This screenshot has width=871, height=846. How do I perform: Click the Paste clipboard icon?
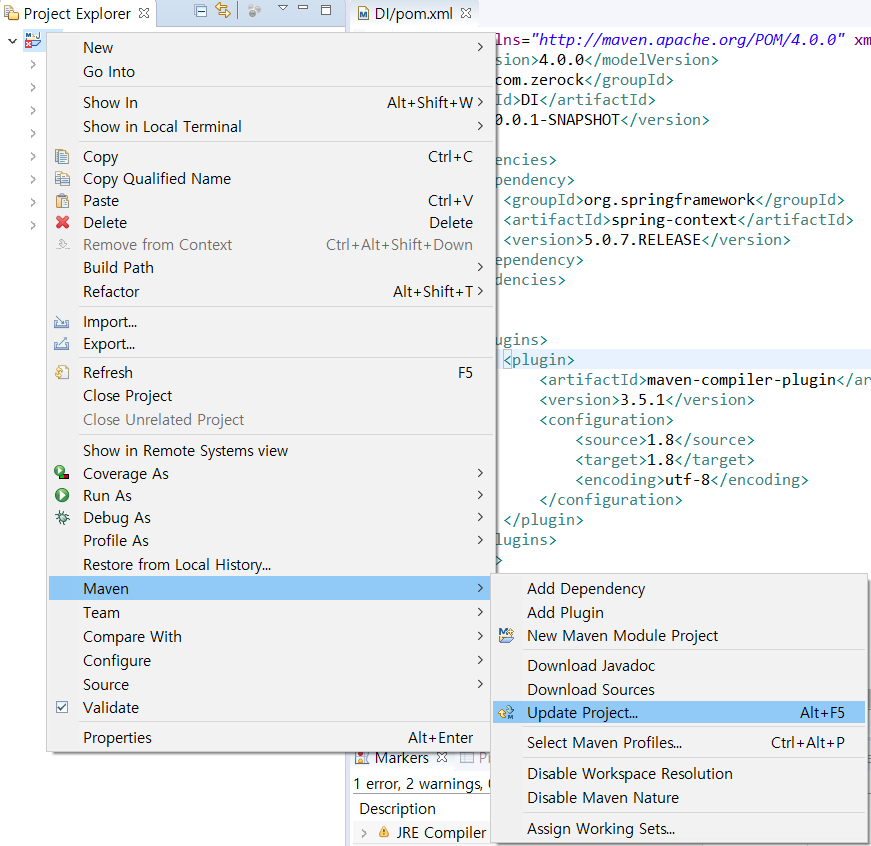(62, 201)
